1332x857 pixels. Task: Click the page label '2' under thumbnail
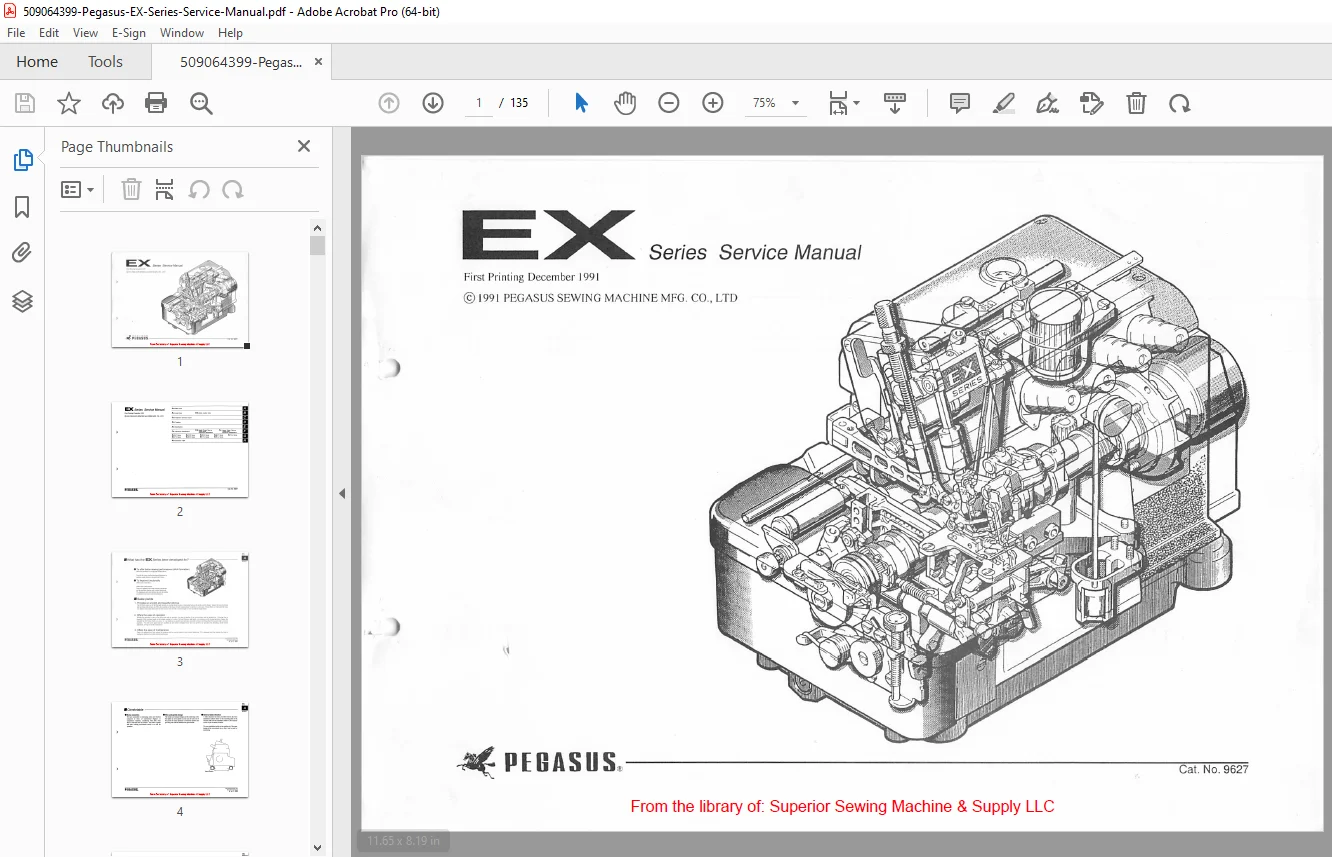[180, 512]
